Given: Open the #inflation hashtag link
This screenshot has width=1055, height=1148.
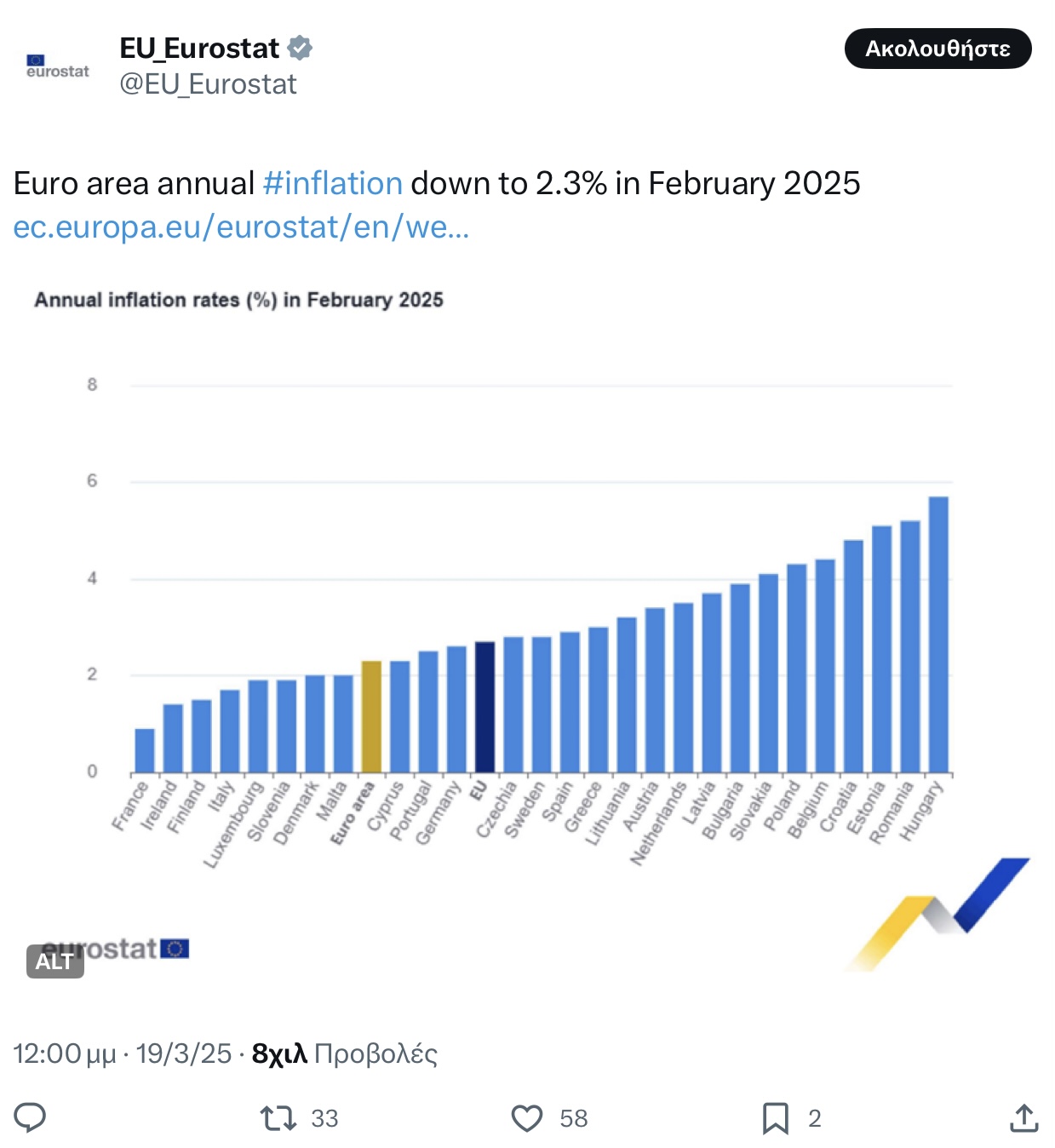Looking at the screenshot, I should click(333, 183).
